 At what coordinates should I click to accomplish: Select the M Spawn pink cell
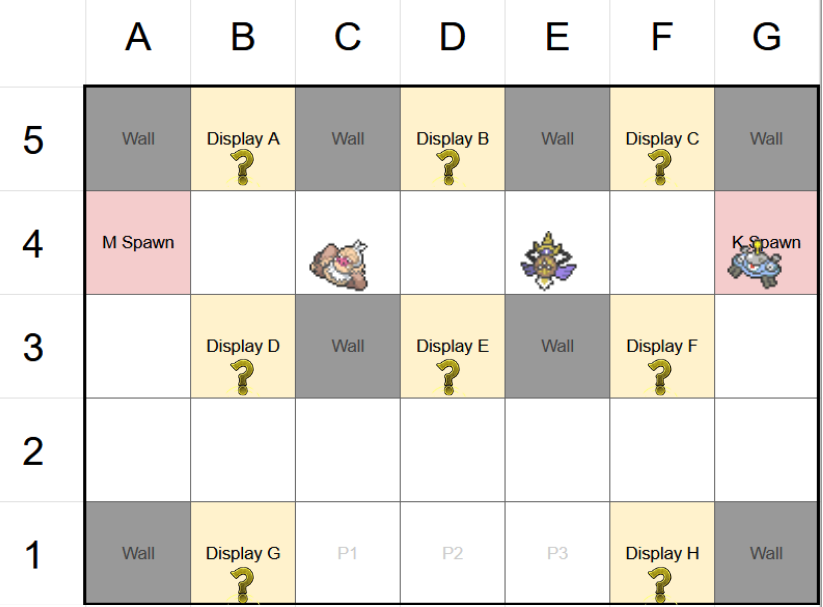(x=138, y=243)
